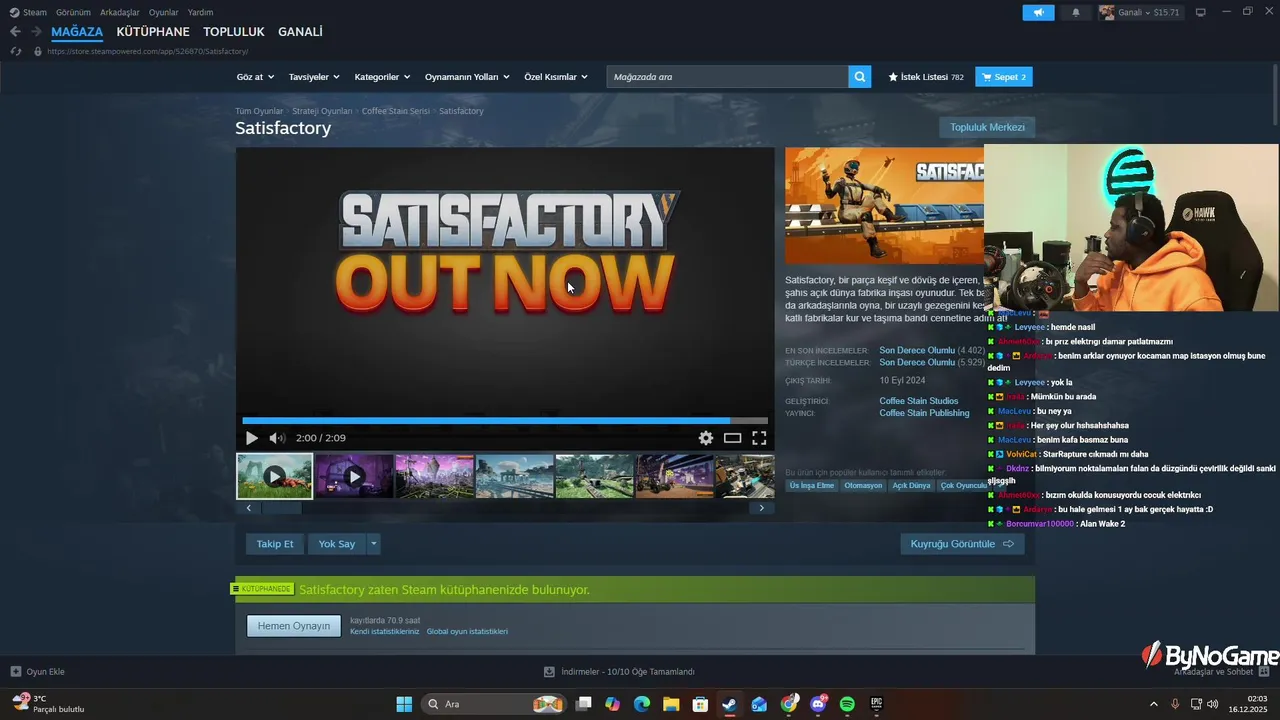Open İndirmeler downloads status
This screenshot has height=720, width=1280.
pyautogui.click(x=620, y=672)
